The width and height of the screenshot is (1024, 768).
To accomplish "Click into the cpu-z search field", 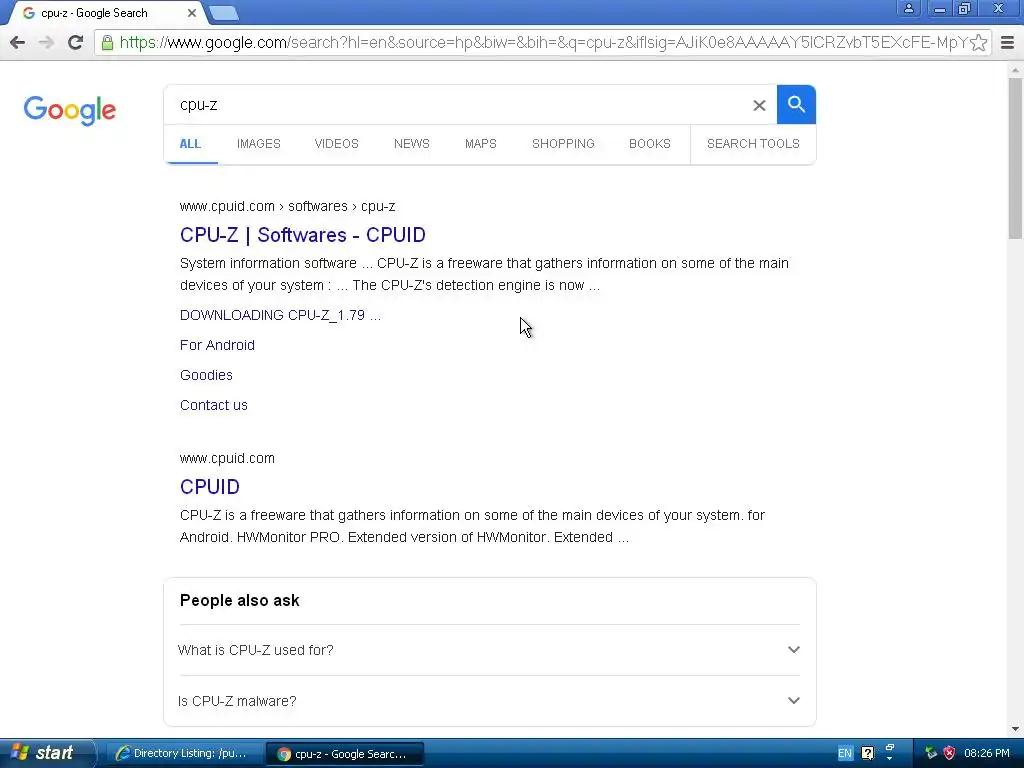I will (457, 105).
